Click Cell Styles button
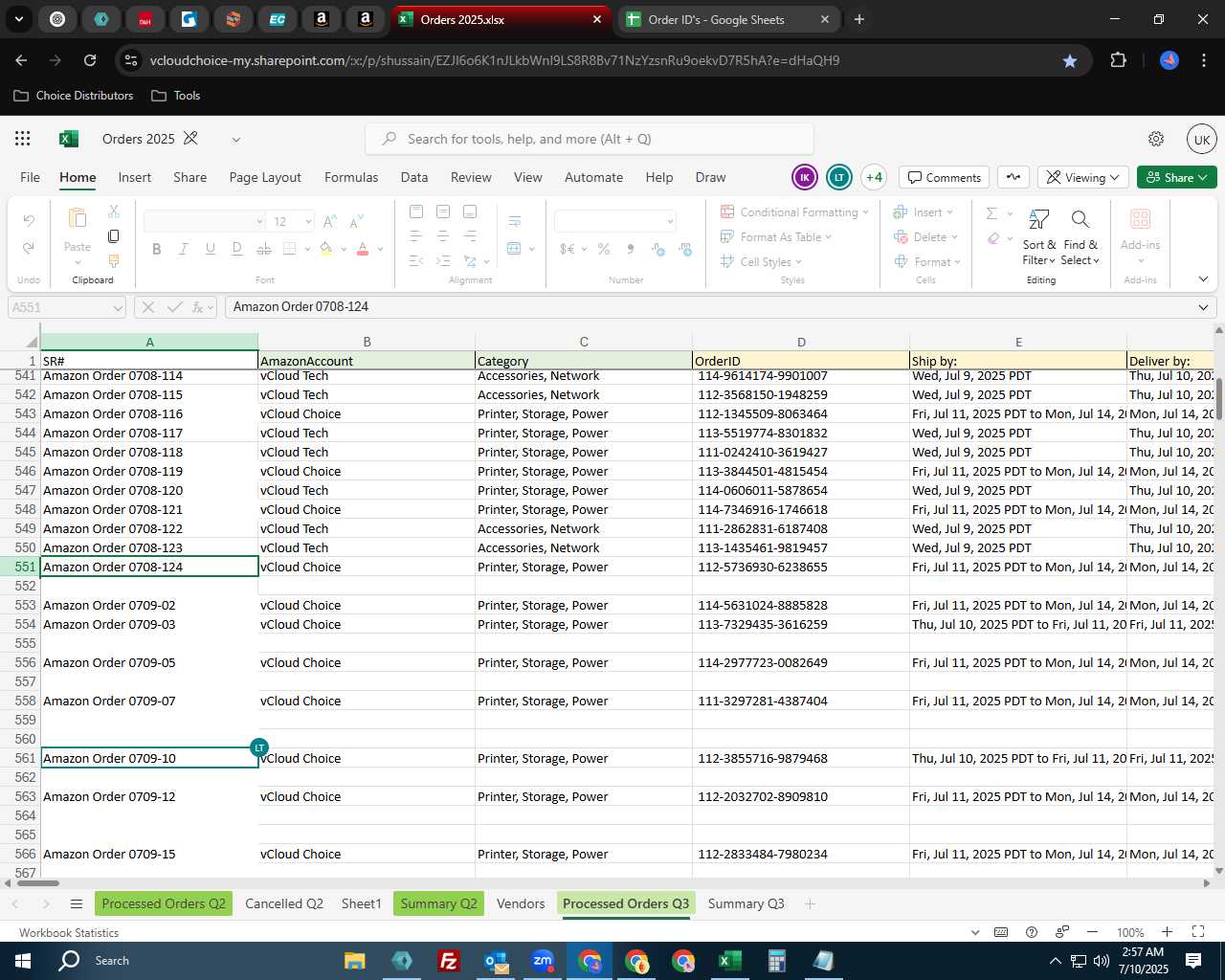Image resolution: width=1225 pixels, height=980 pixels. point(761,262)
